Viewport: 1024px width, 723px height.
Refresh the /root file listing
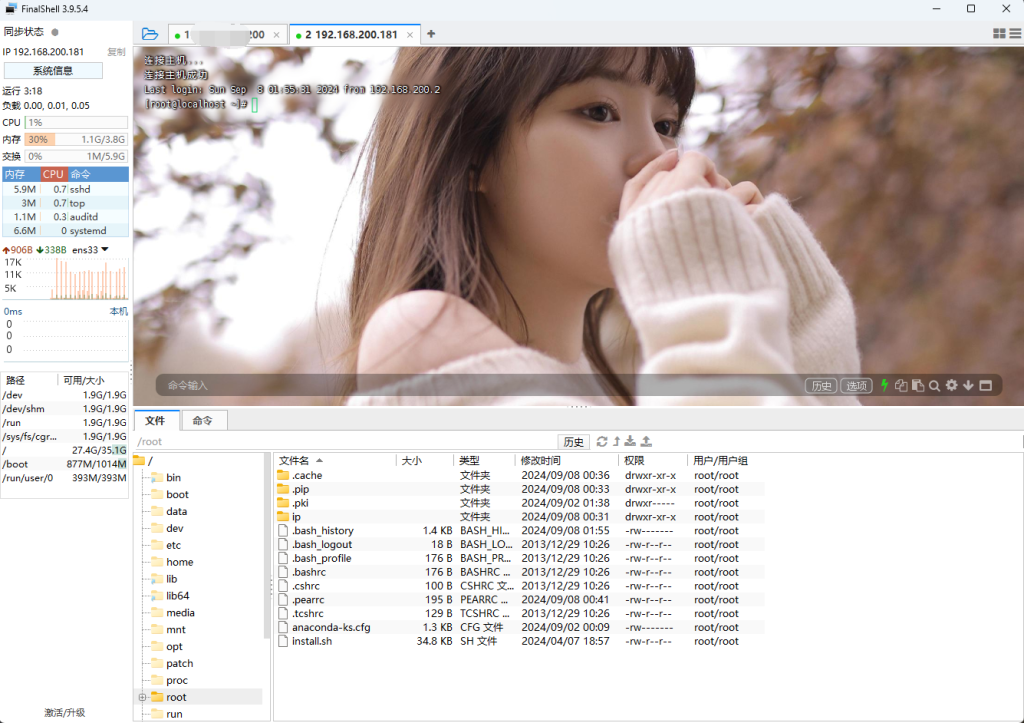pyautogui.click(x=602, y=442)
